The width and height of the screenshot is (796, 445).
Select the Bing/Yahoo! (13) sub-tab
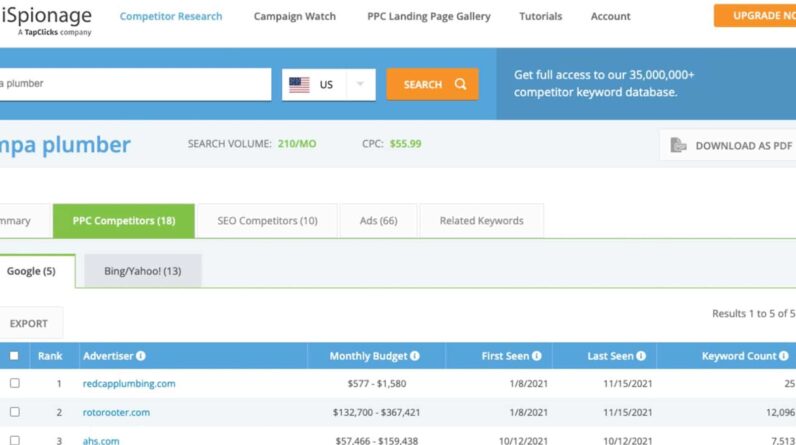(143, 271)
